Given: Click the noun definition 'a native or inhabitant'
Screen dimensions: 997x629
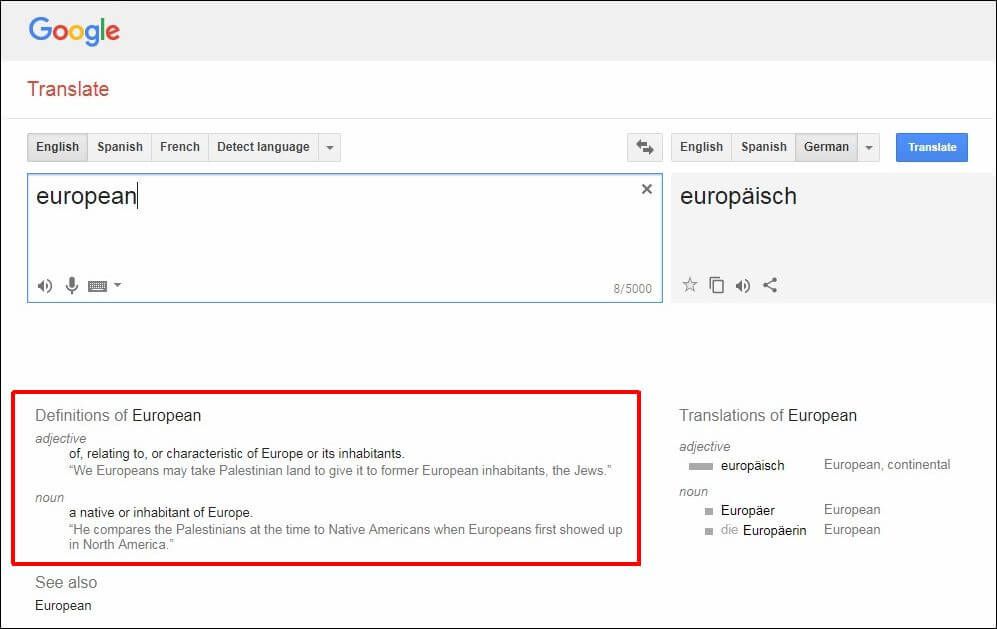Looking at the screenshot, I should [161, 513].
